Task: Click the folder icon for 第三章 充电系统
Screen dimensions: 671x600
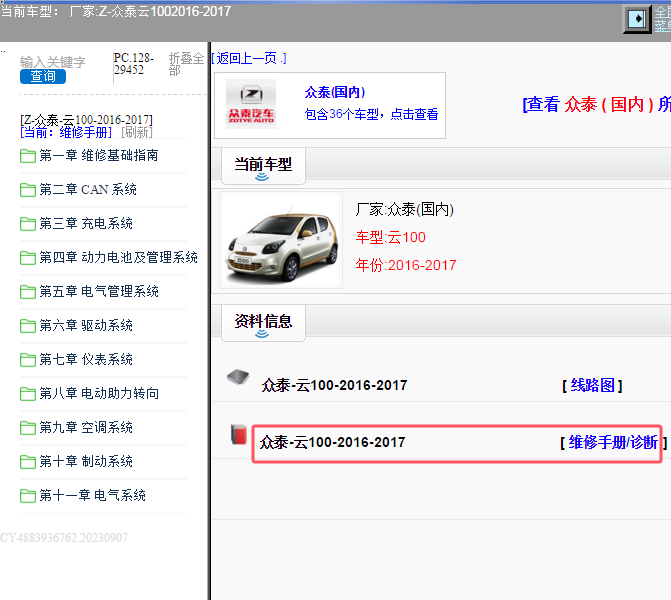Action: pyautogui.click(x=28, y=224)
